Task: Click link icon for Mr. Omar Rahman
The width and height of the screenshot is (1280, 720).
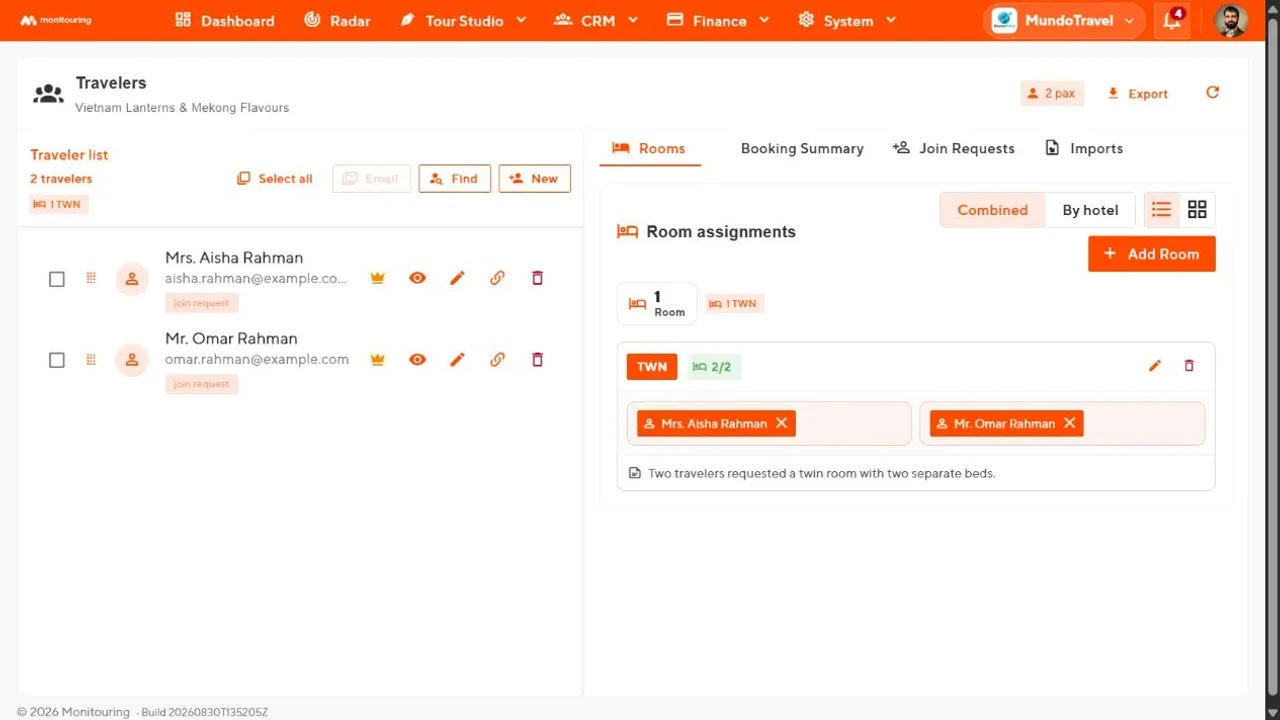Action: [497, 359]
